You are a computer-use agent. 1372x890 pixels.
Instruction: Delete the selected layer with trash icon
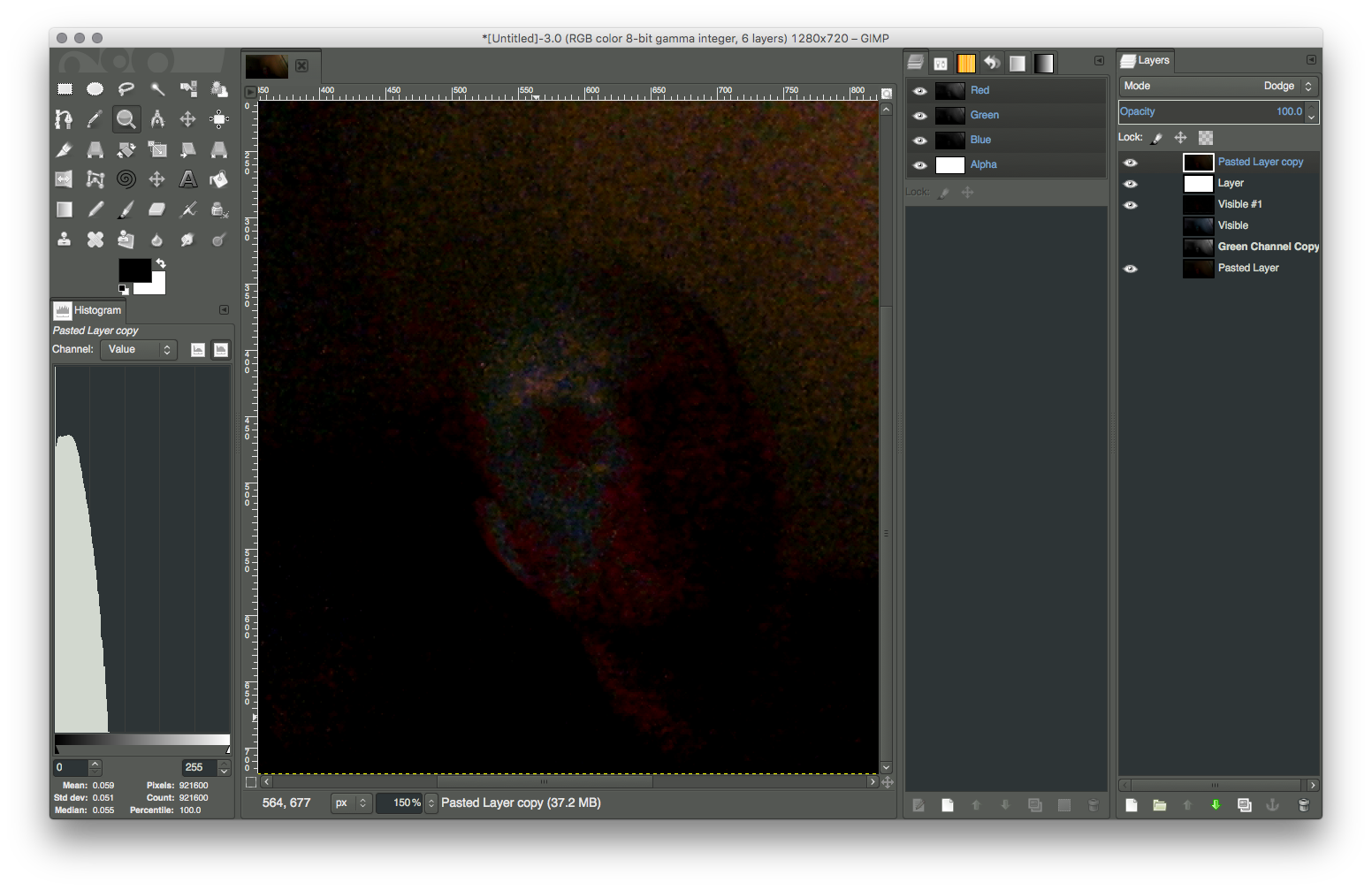[x=1303, y=805]
